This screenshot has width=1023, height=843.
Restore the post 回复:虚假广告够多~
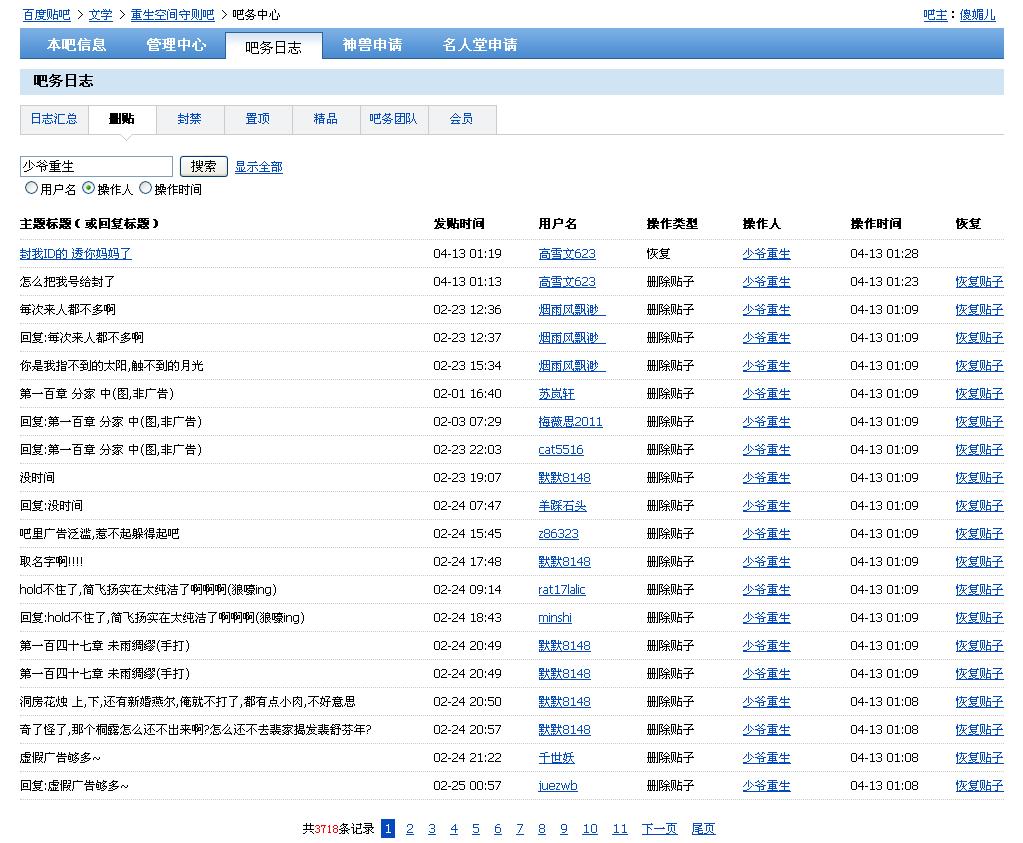pos(979,787)
